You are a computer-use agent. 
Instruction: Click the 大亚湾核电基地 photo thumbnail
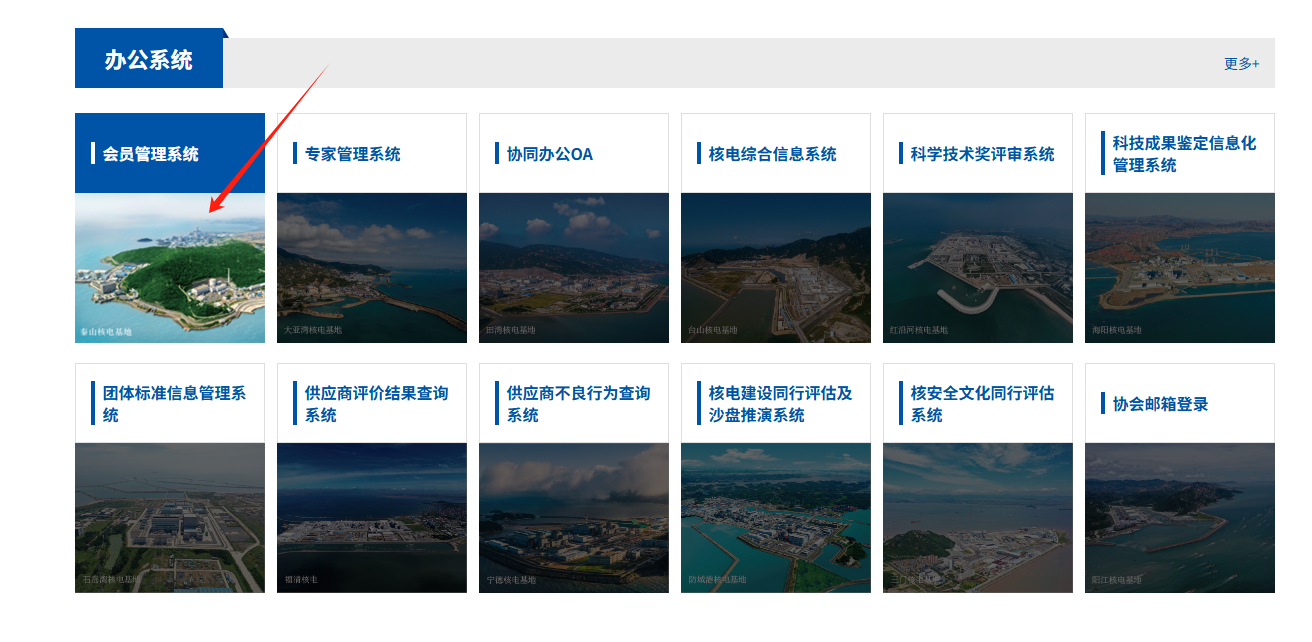coord(372,268)
